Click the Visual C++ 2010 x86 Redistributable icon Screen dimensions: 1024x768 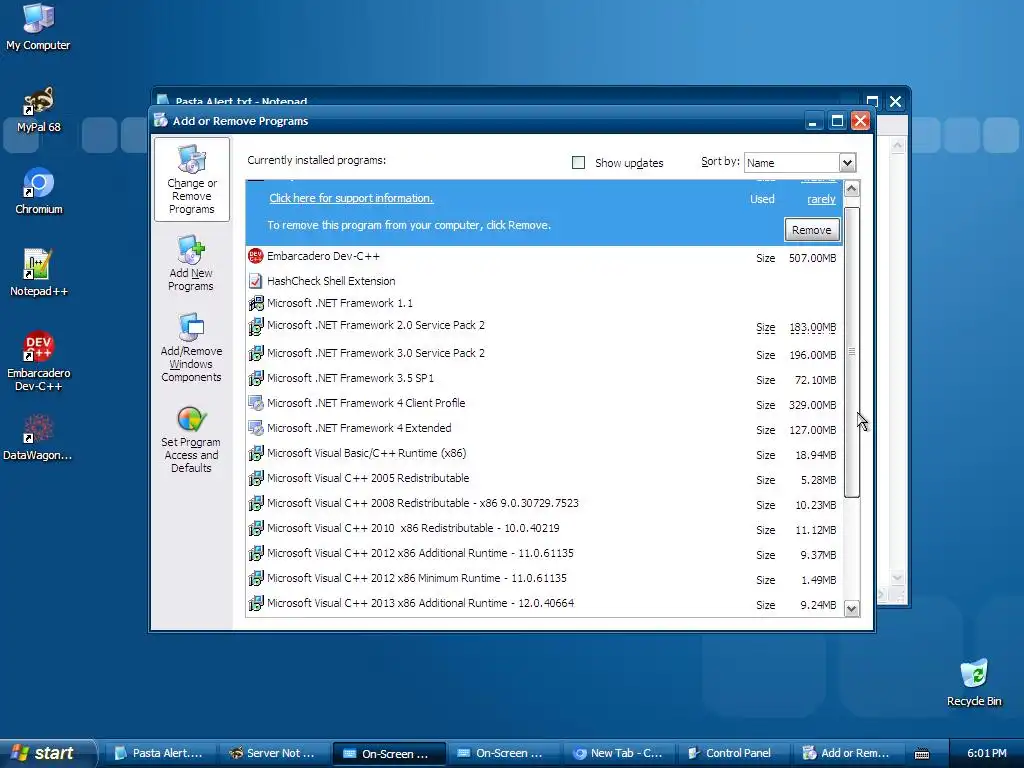[255, 528]
